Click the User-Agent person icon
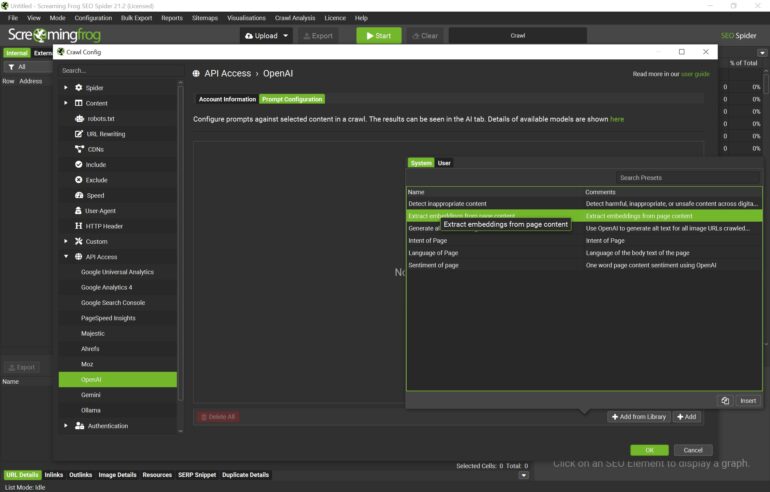This screenshot has height=492, width=770. pos(78,210)
